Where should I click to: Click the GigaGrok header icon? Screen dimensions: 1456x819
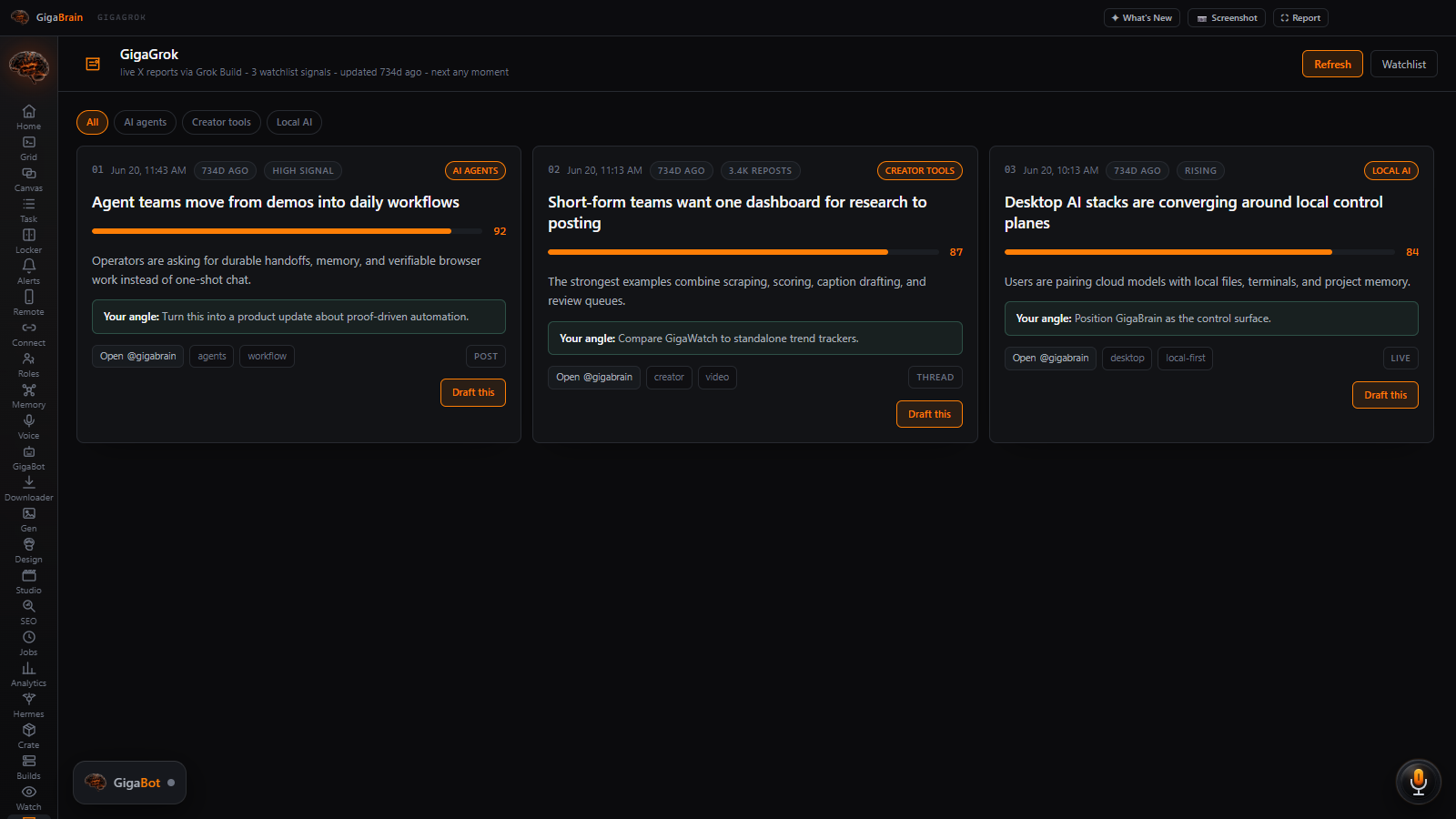coord(93,64)
